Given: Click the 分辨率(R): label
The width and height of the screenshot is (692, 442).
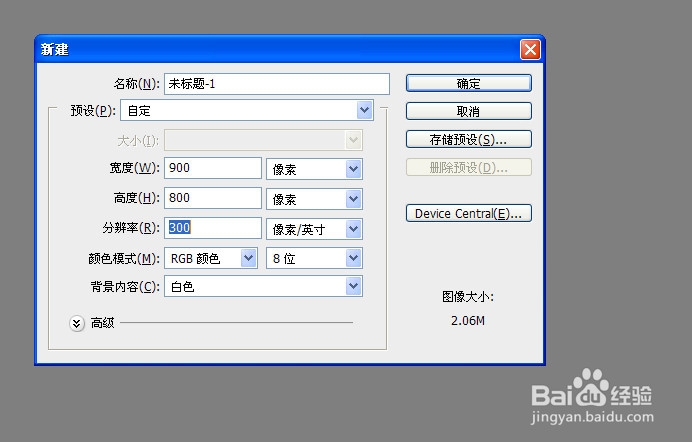Looking at the screenshot, I should click(x=131, y=228).
